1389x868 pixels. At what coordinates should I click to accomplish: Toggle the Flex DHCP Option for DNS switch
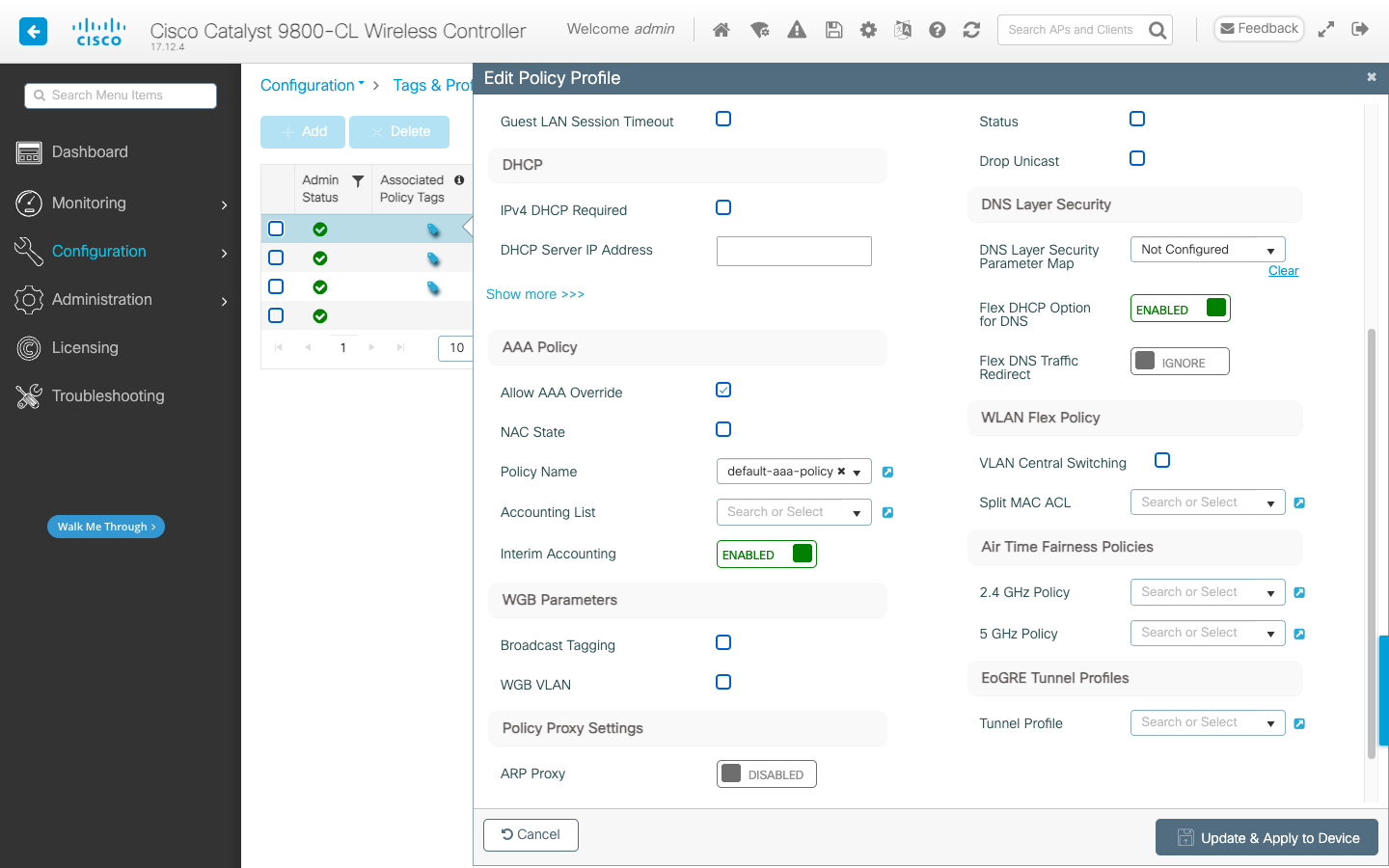1180,308
